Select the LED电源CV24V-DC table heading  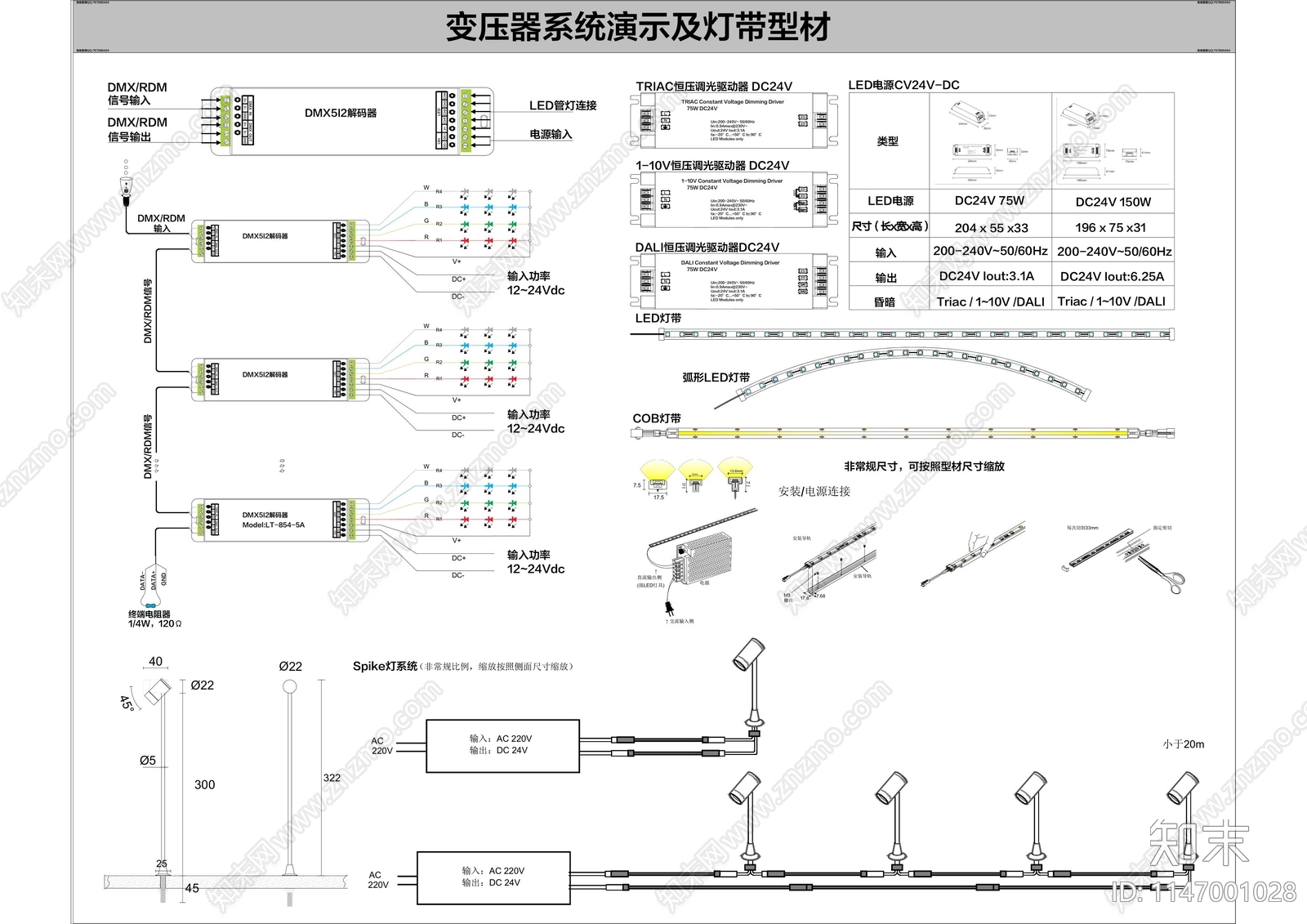pyautogui.click(x=903, y=85)
